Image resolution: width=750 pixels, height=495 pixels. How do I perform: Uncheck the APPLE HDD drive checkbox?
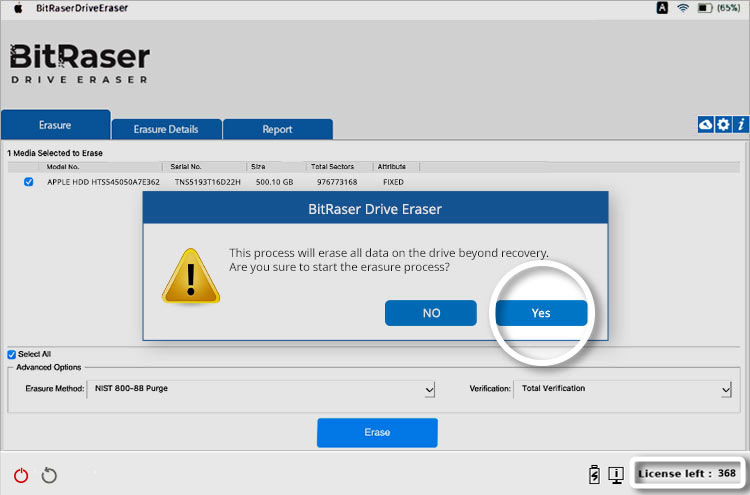tap(29, 182)
